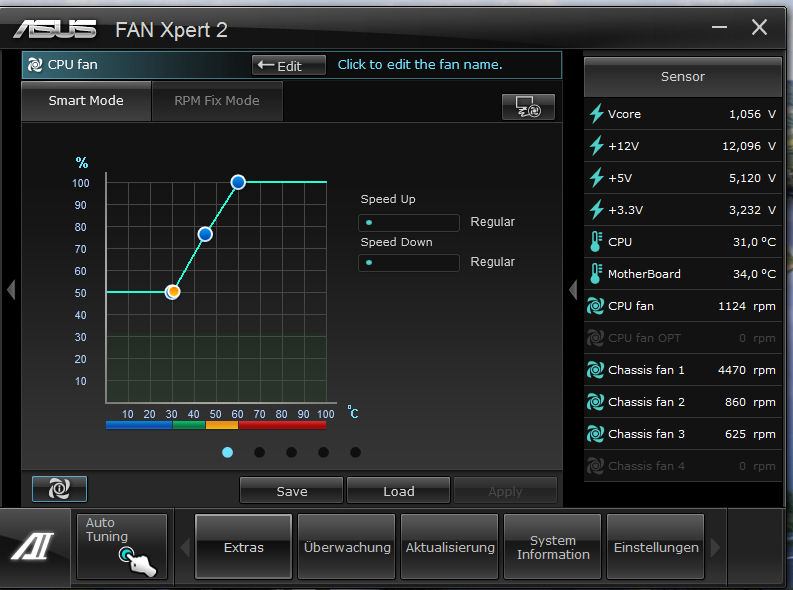Click the MotherBoard temperature 34,0 °C
This screenshot has height=590, width=793.
click(x=754, y=274)
